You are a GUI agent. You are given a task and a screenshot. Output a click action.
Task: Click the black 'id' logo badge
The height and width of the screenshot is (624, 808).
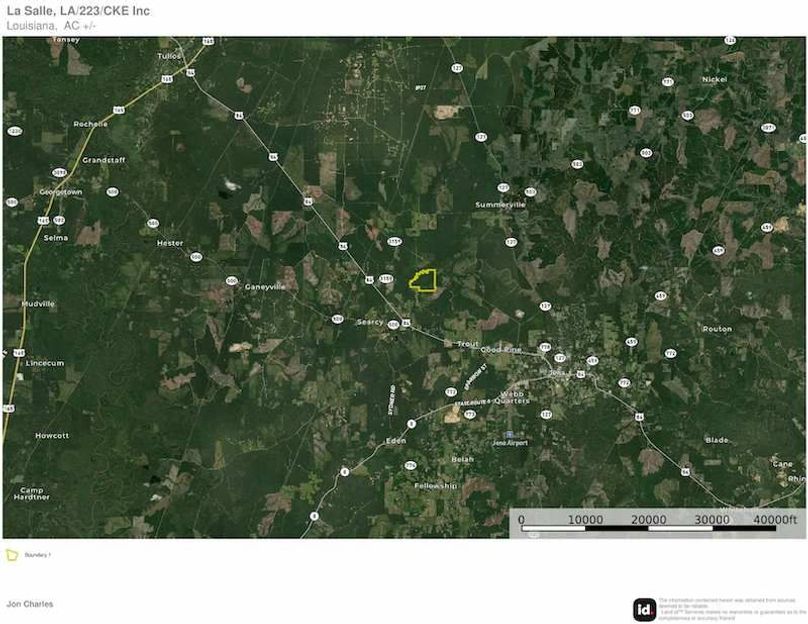pos(645,609)
